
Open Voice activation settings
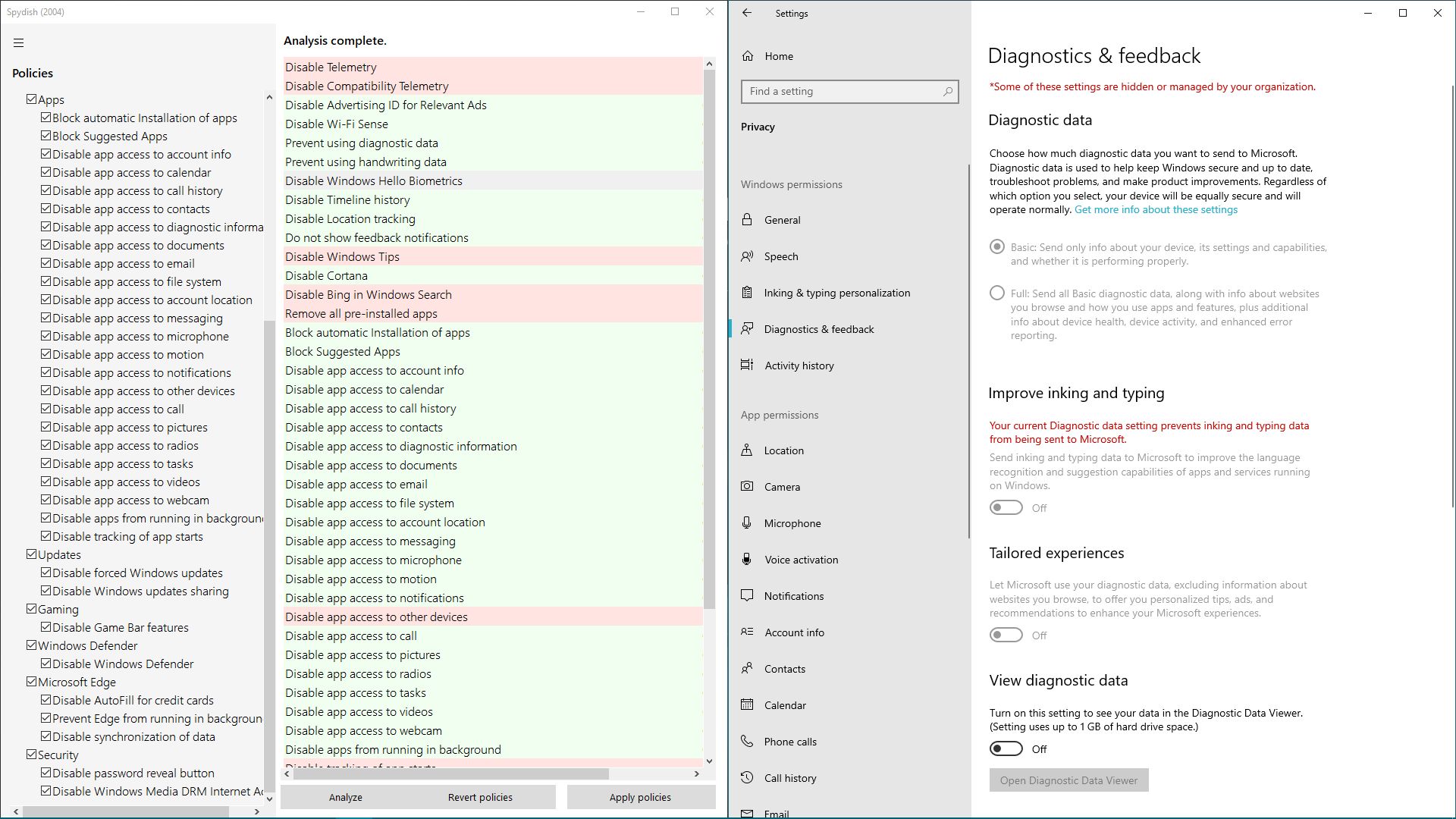pyautogui.click(x=801, y=560)
